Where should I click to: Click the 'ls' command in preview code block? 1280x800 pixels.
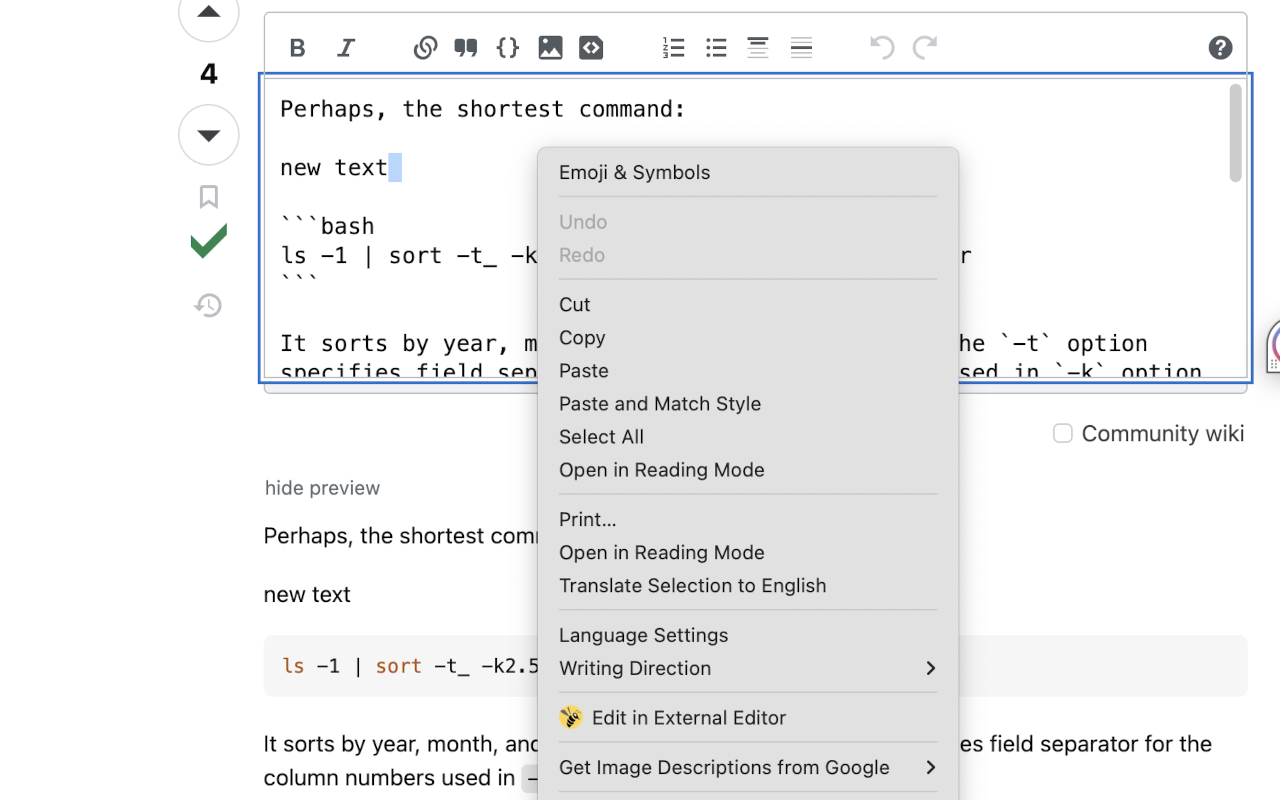(x=293, y=666)
